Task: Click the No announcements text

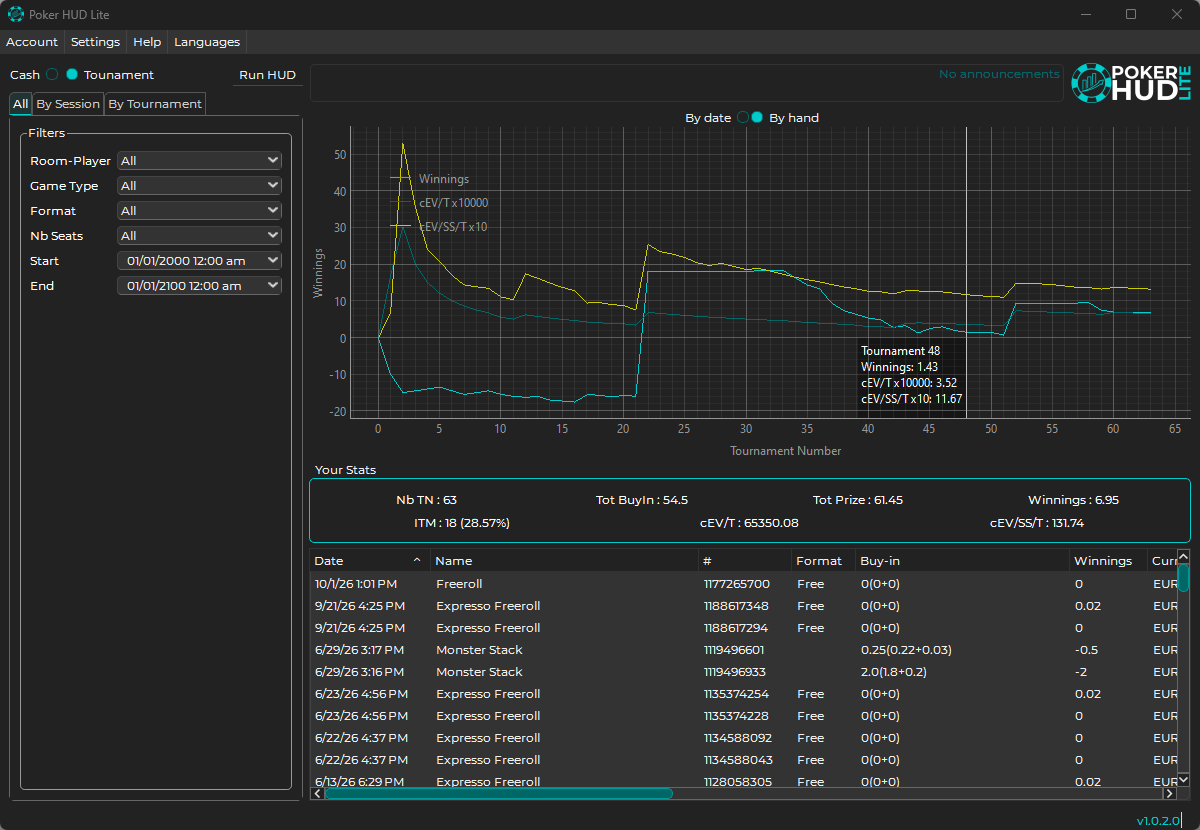Action: (999, 74)
